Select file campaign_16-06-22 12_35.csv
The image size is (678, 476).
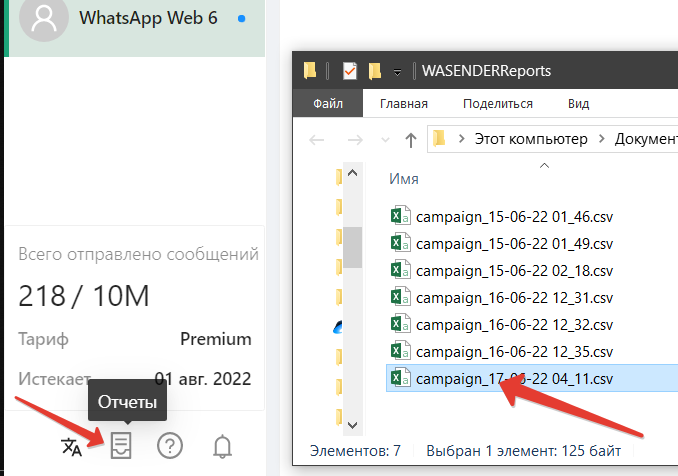point(513,351)
